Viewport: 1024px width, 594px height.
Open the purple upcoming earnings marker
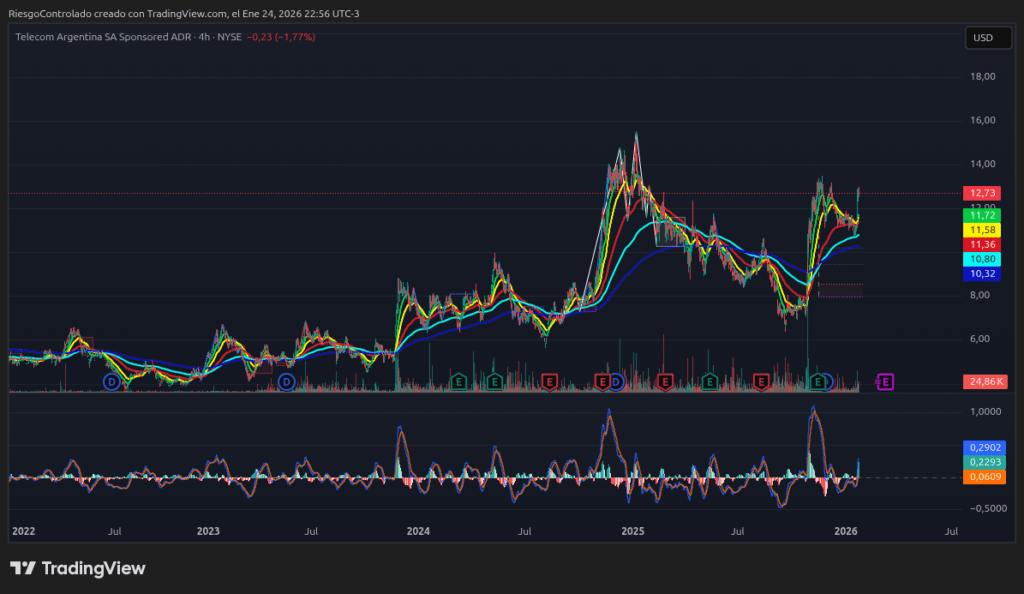coord(885,381)
